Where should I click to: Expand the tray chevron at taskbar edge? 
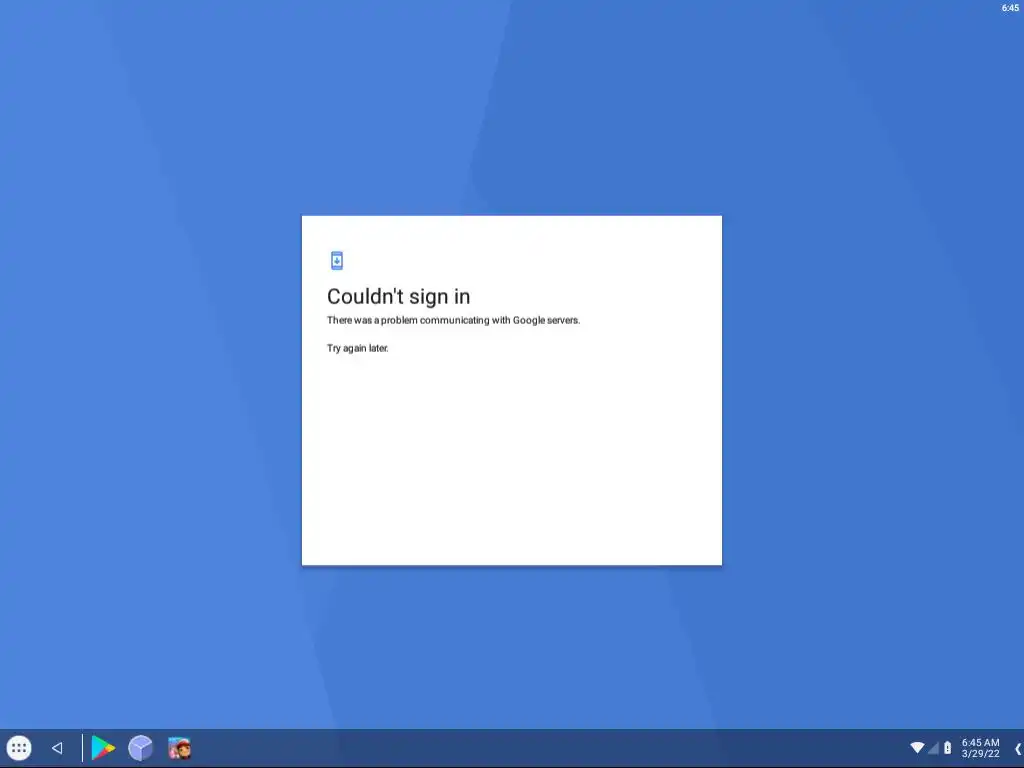click(x=1017, y=748)
